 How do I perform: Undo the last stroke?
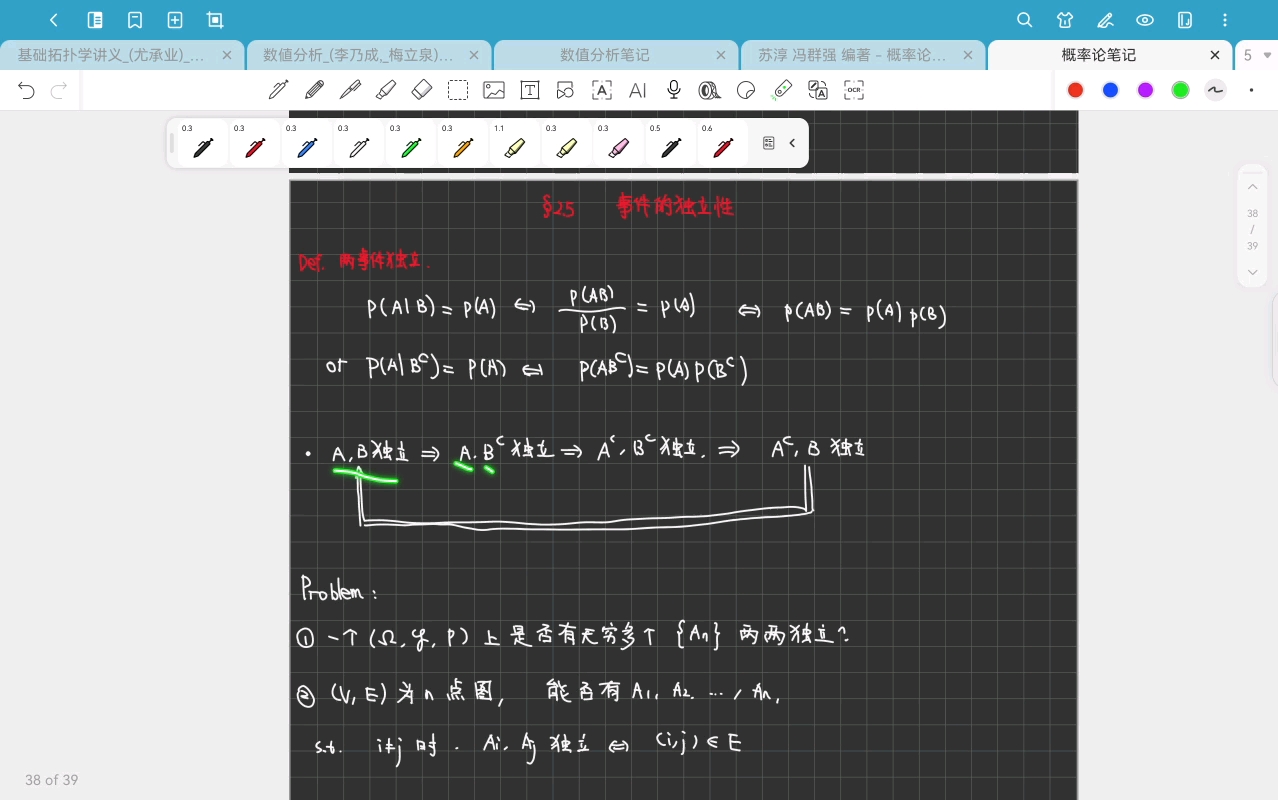coord(26,91)
